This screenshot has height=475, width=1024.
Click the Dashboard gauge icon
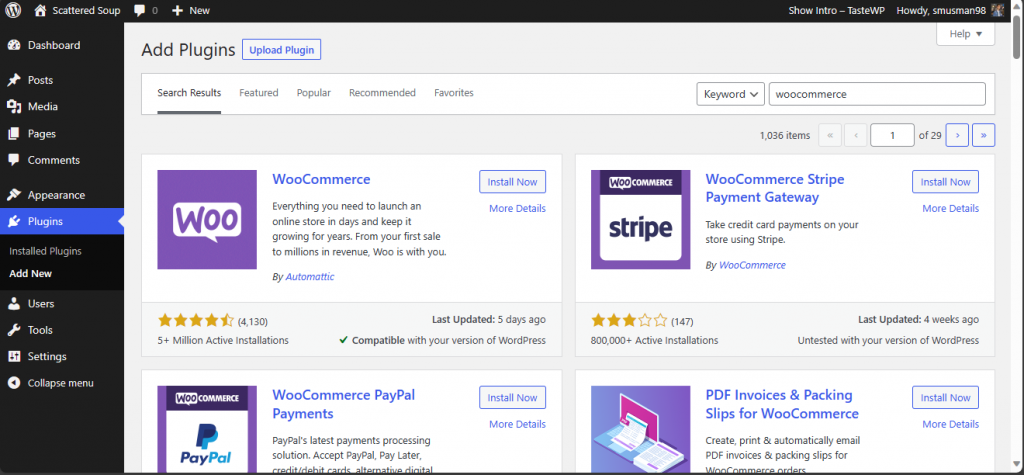[x=14, y=46]
